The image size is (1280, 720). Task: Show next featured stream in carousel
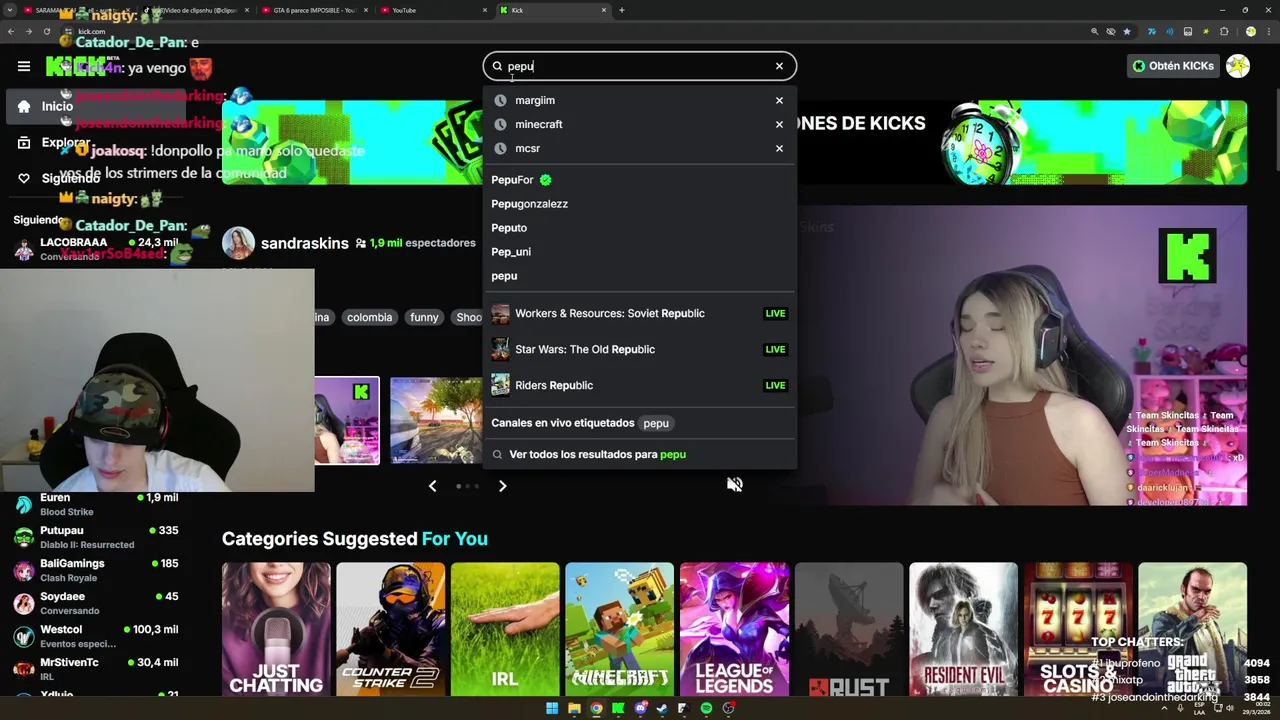tap(502, 486)
